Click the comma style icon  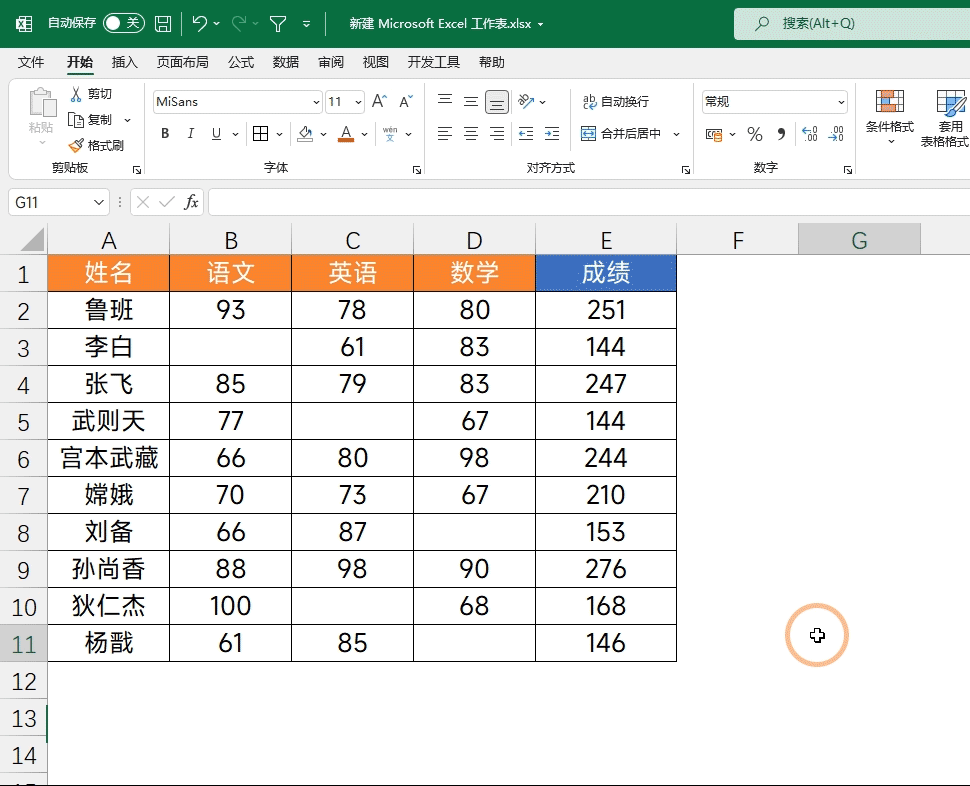[781, 134]
